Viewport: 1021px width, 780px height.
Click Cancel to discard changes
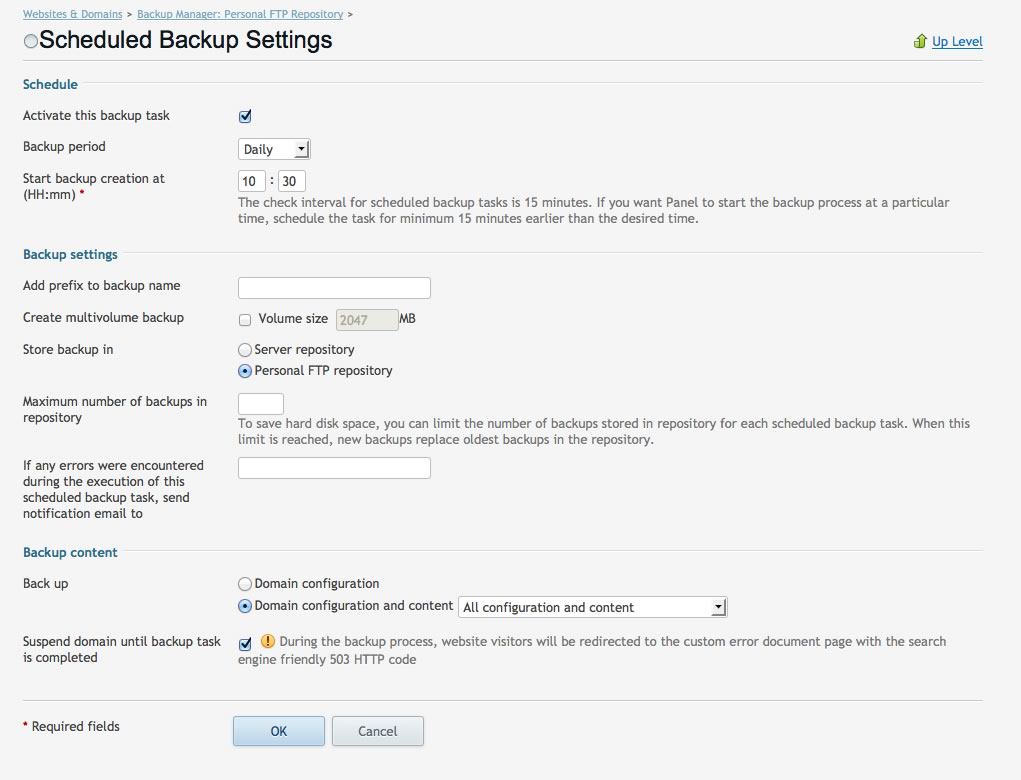click(377, 731)
